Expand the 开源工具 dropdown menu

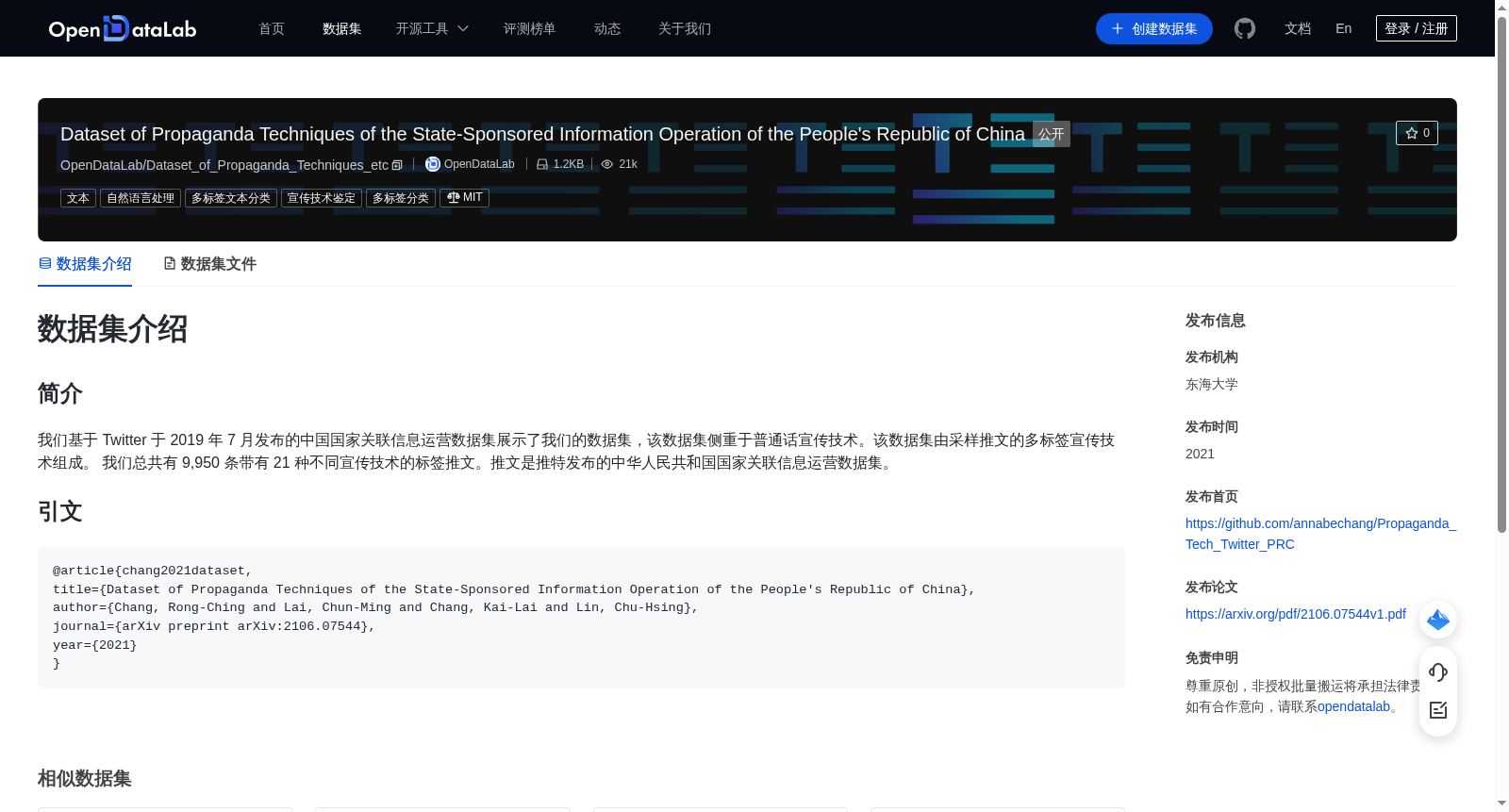coord(432,28)
